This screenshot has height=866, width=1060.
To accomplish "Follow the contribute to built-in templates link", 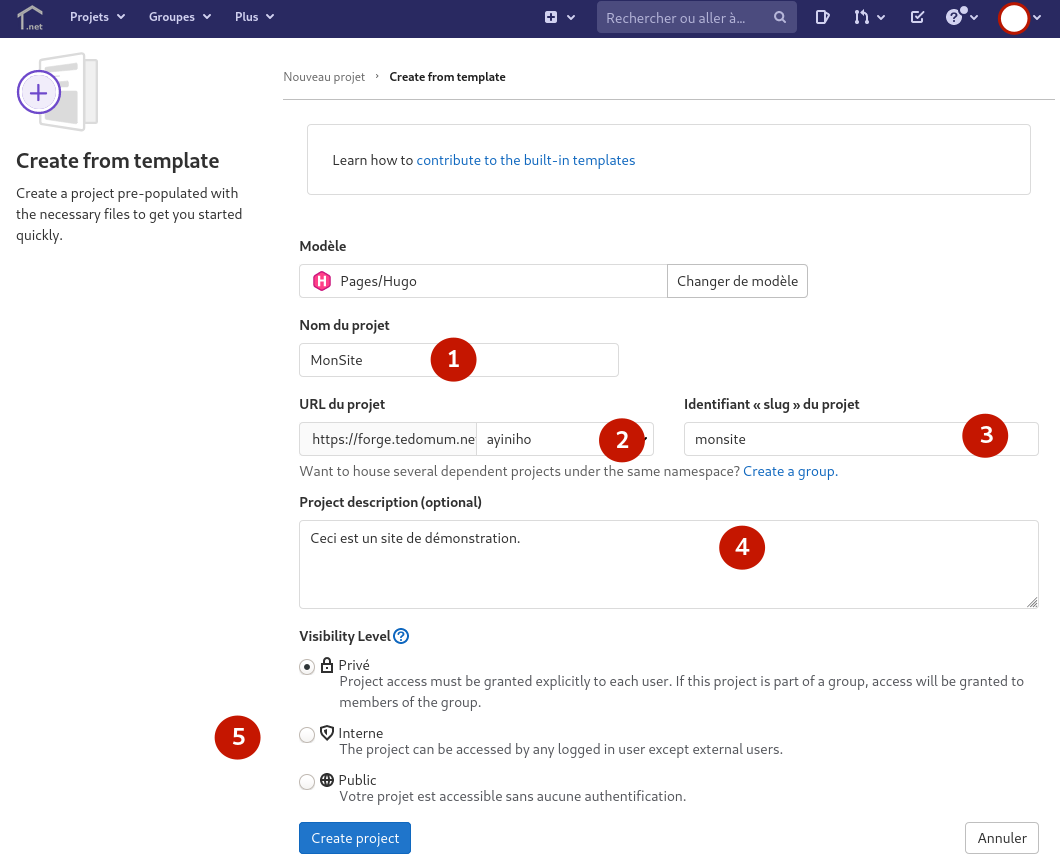I will 525,160.
